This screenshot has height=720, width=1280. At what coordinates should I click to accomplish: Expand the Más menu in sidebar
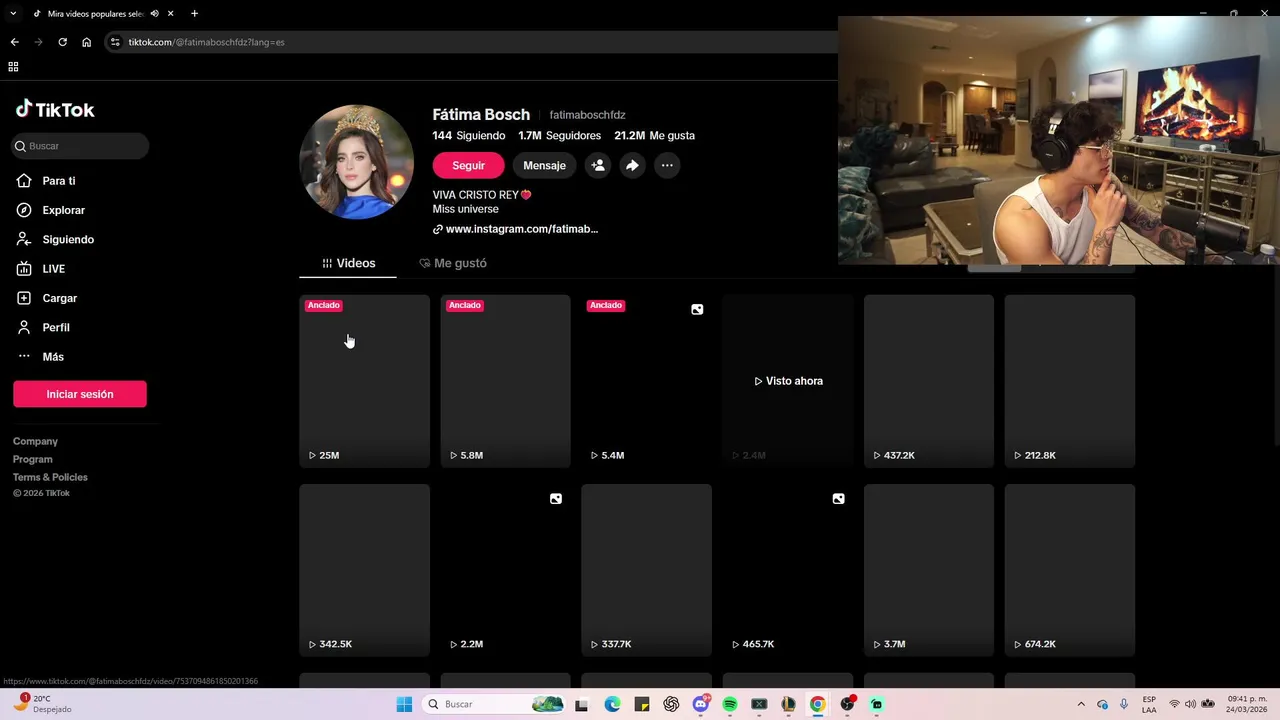click(40, 357)
